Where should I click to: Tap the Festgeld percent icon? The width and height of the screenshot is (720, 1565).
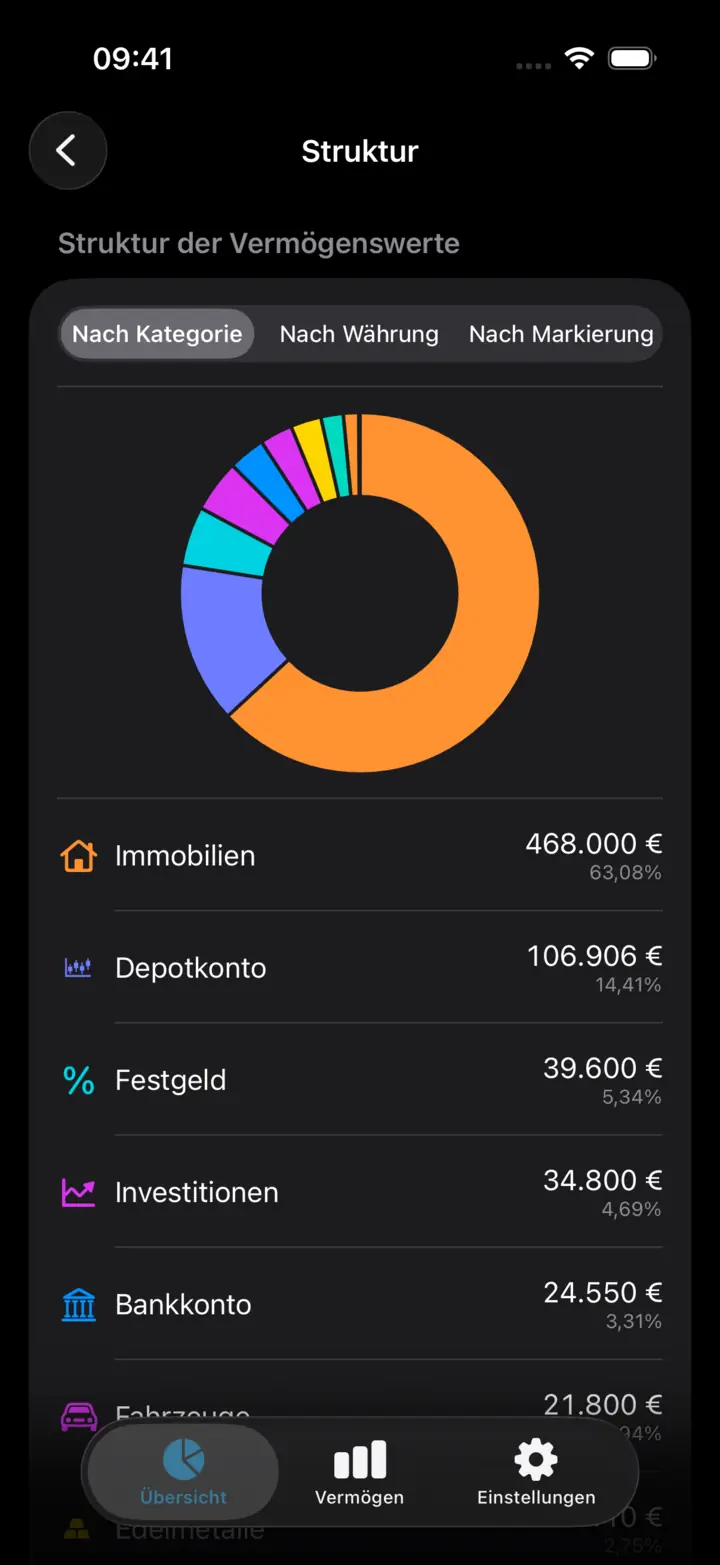tap(78, 1080)
